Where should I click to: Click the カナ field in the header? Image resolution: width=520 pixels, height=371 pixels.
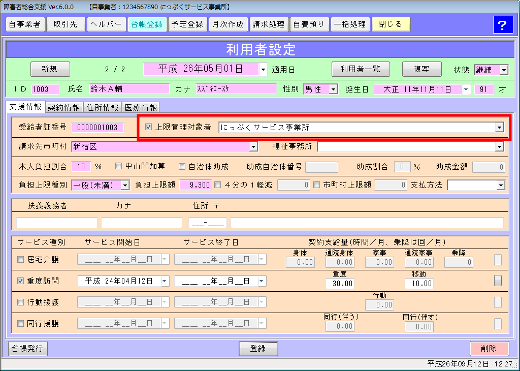click(236, 89)
